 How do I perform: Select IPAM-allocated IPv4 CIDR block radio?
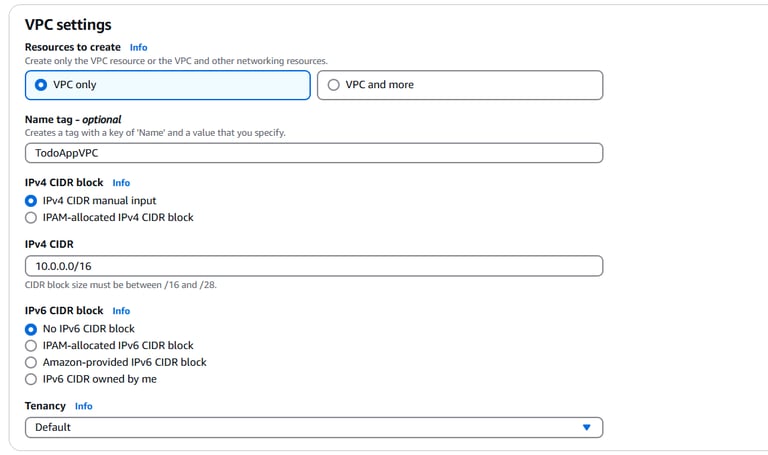pos(31,217)
